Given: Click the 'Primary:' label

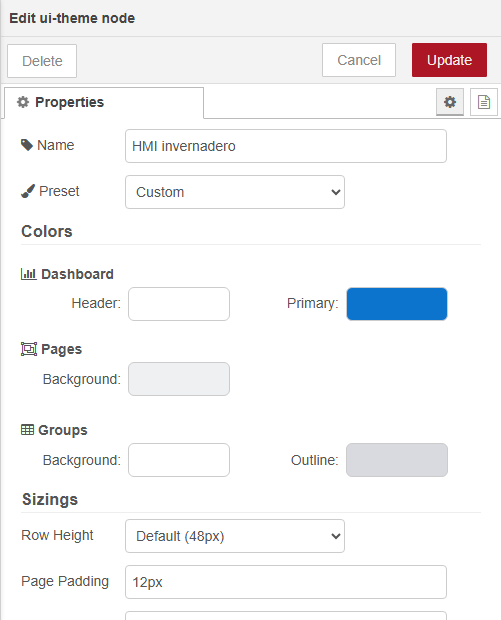Looking at the screenshot, I should 313,303.
